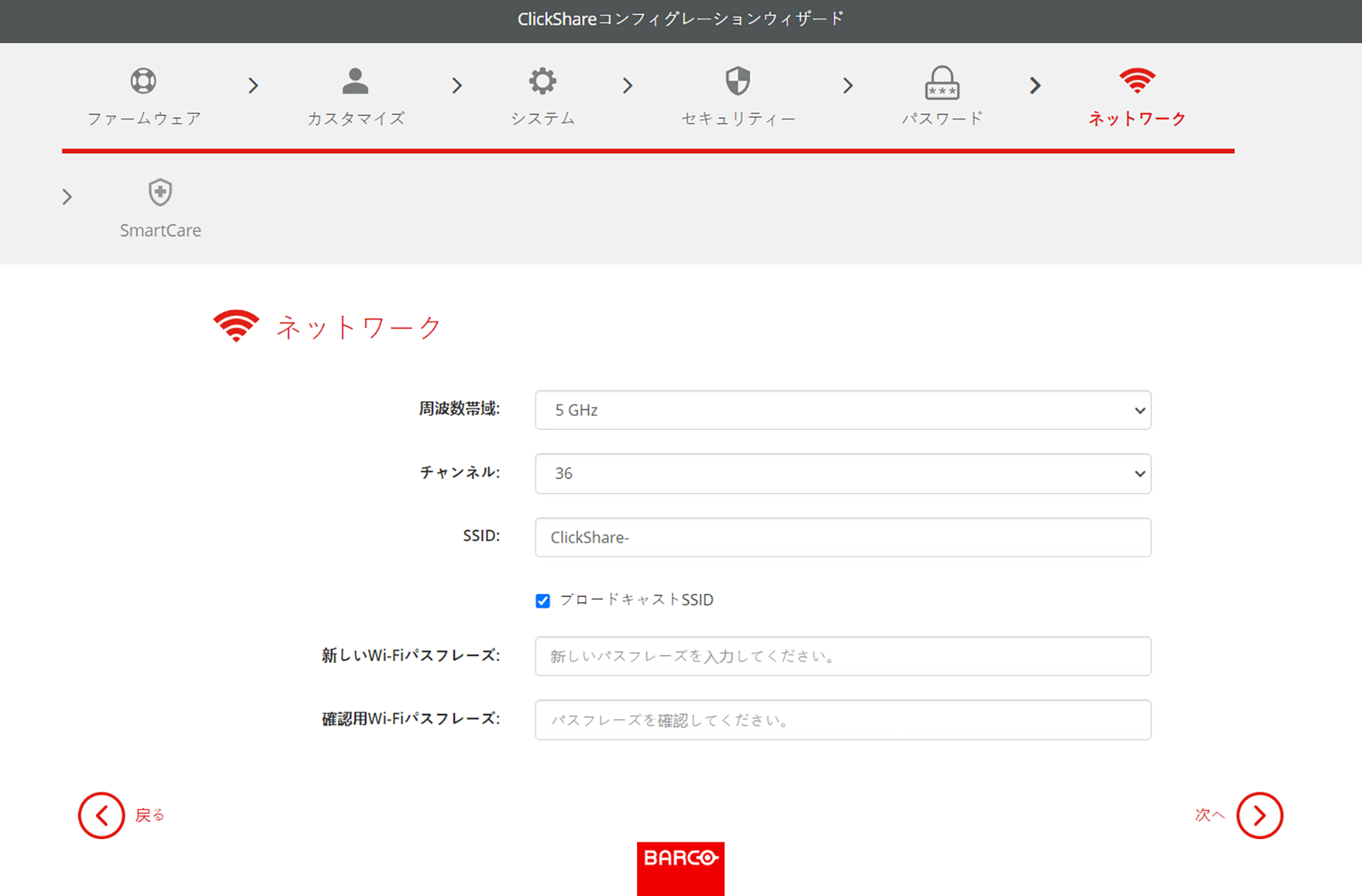
Task: Click the chevron before SmartCare
Action: coord(67,197)
